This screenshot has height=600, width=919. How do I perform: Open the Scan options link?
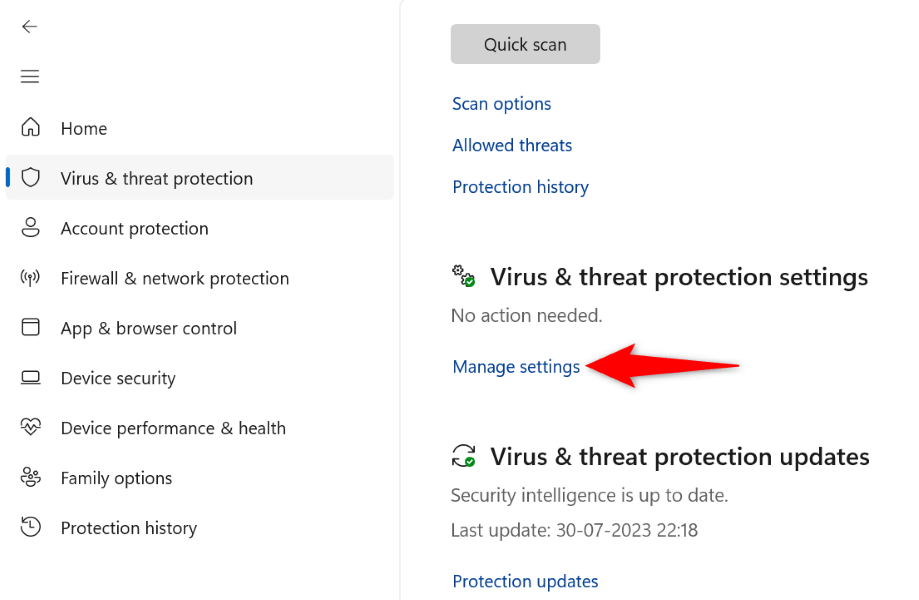click(501, 104)
